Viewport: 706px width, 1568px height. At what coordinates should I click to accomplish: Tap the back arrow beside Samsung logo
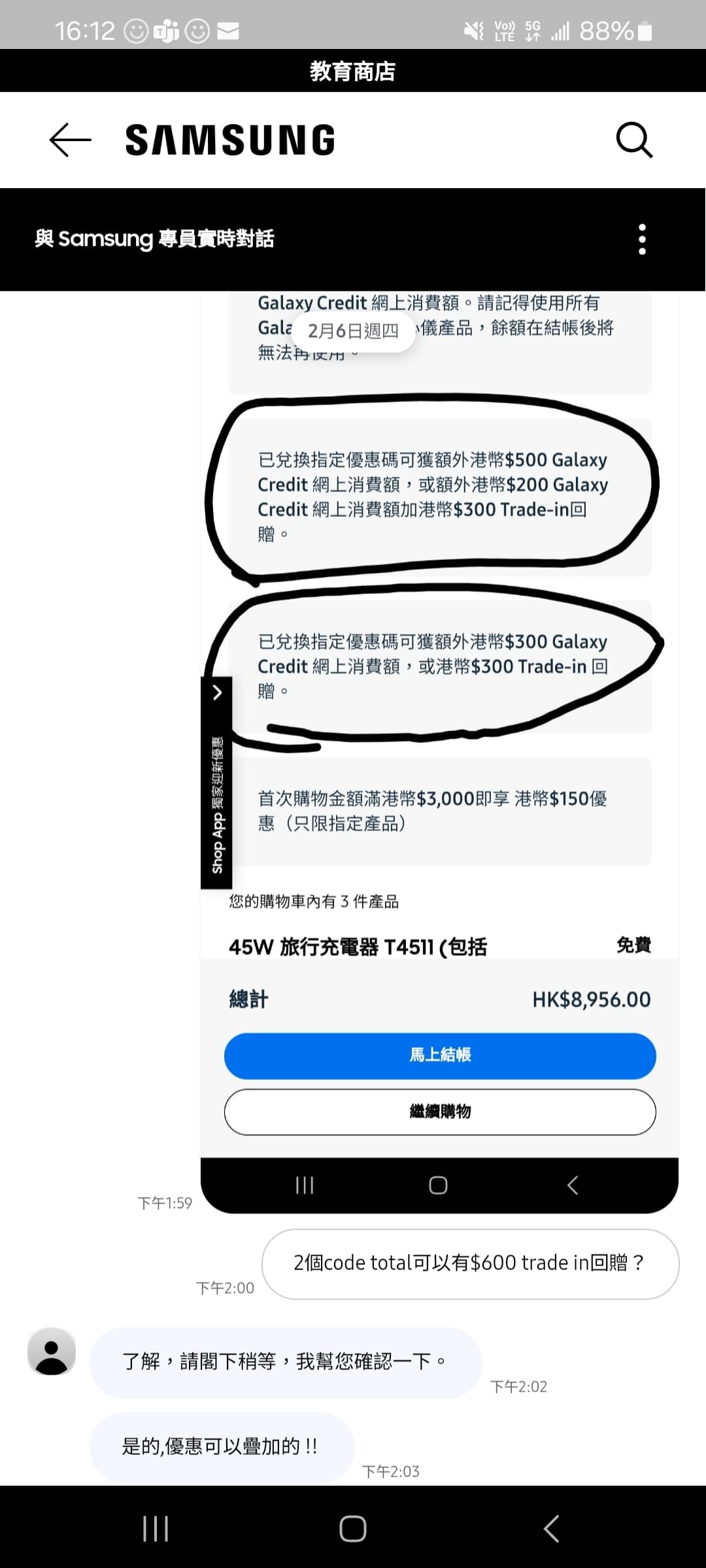coord(70,140)
